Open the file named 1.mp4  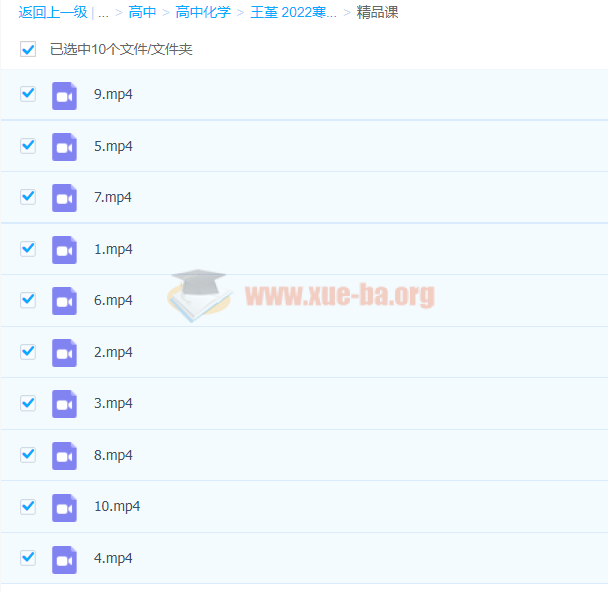[x=113, y=250]
